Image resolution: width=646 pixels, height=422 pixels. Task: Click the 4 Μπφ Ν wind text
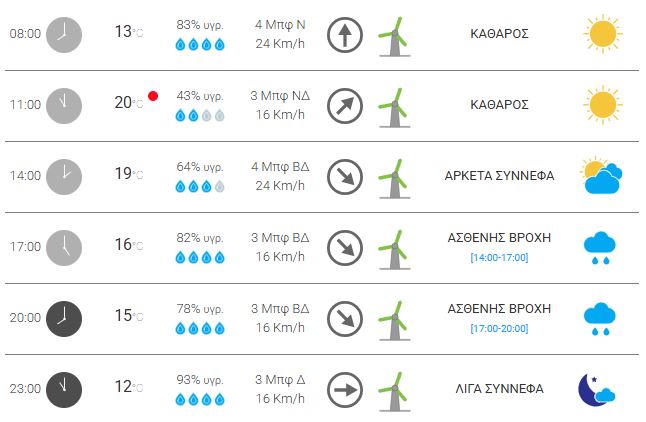[x=279, y=24]
